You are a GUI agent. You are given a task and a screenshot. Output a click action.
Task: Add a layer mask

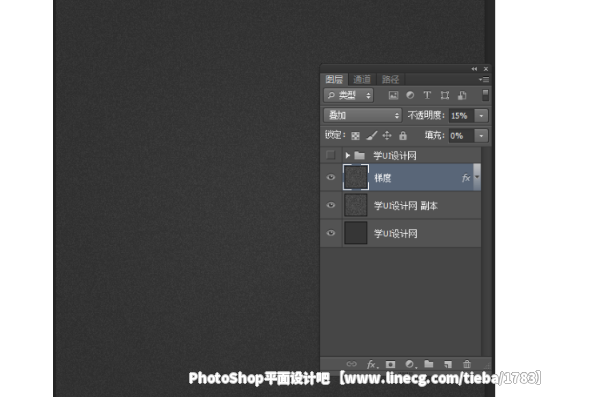click(390, 364)
